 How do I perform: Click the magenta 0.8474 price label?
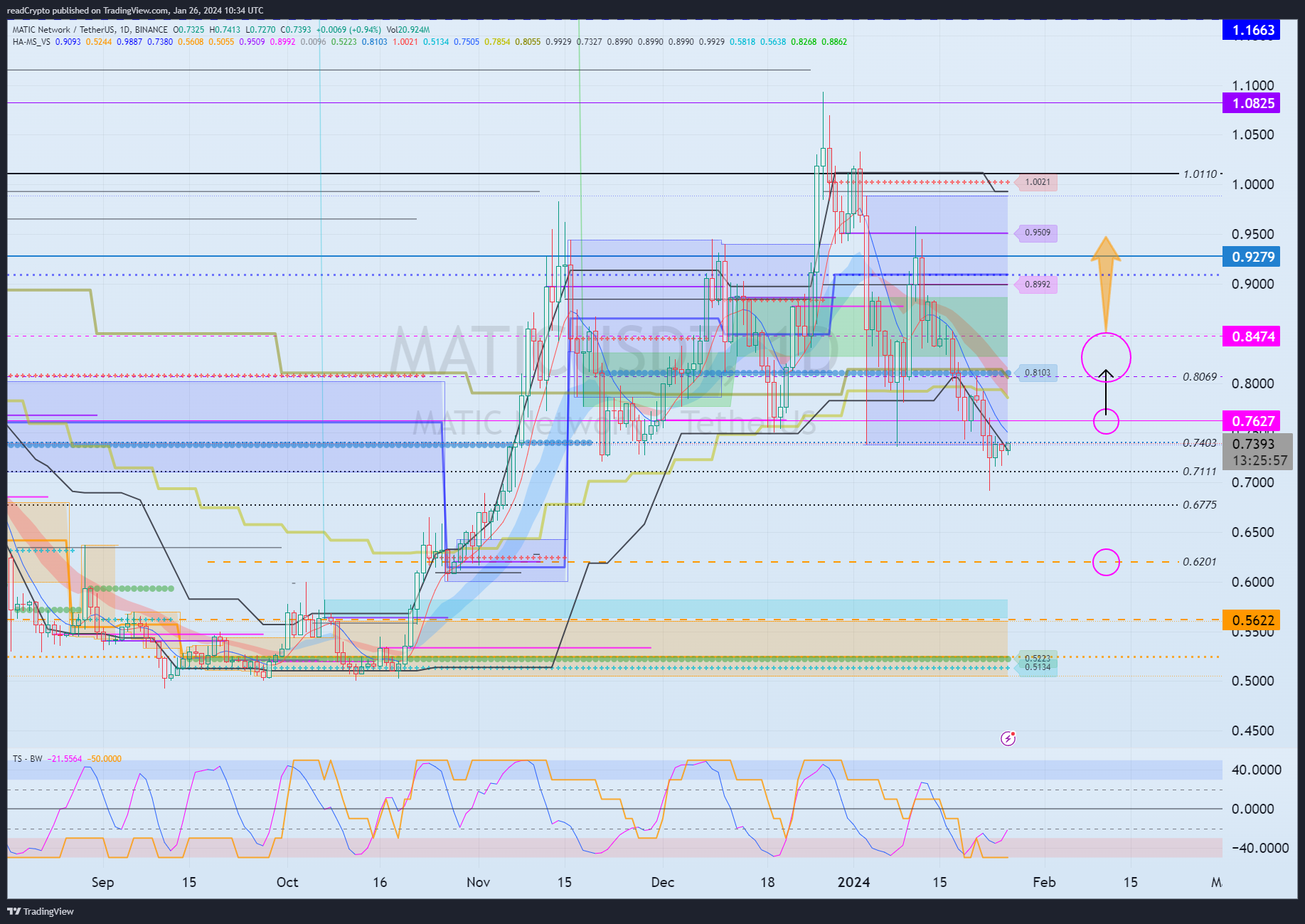coord(1251,336)
